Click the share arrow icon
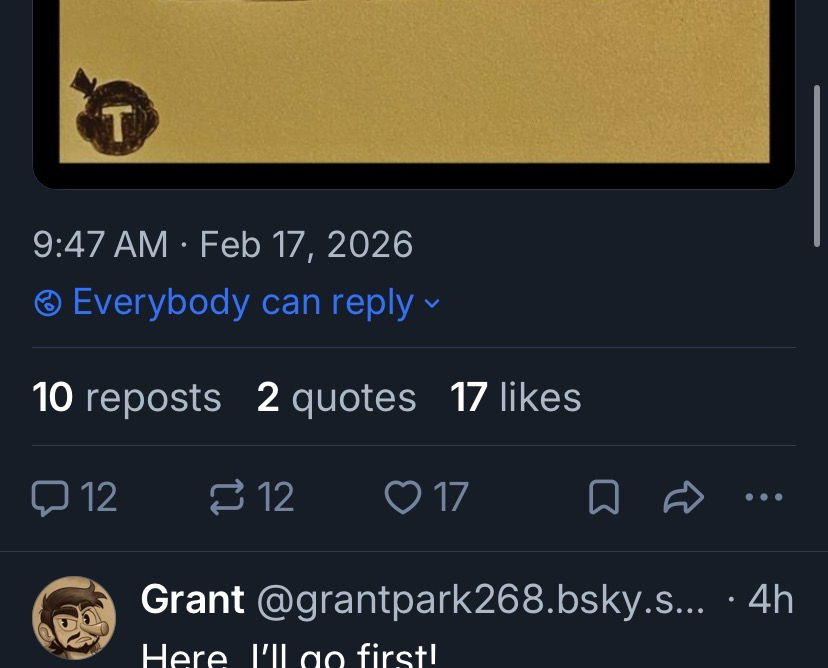 pos(683,497)
